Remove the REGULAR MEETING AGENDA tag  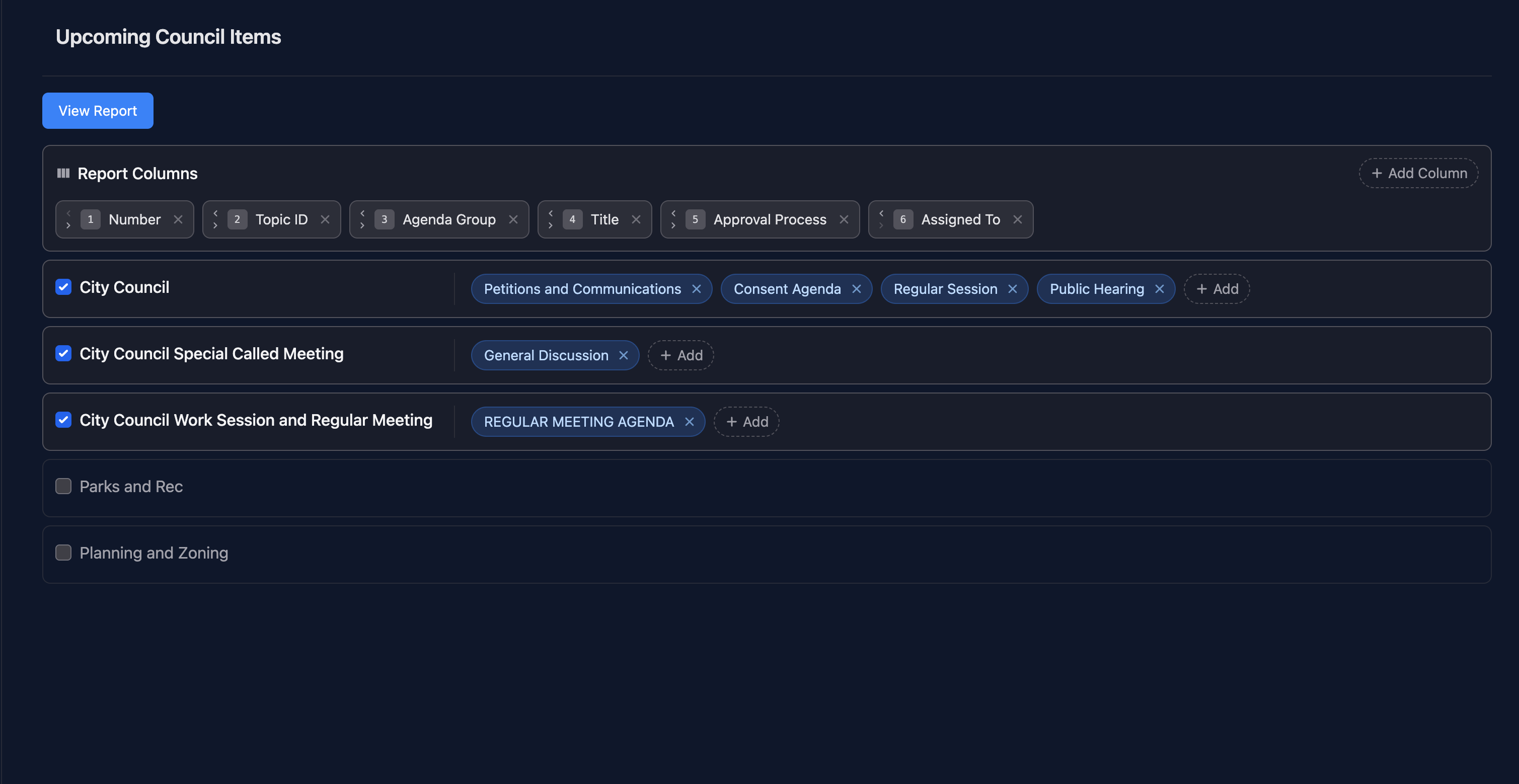click(689, 422)
